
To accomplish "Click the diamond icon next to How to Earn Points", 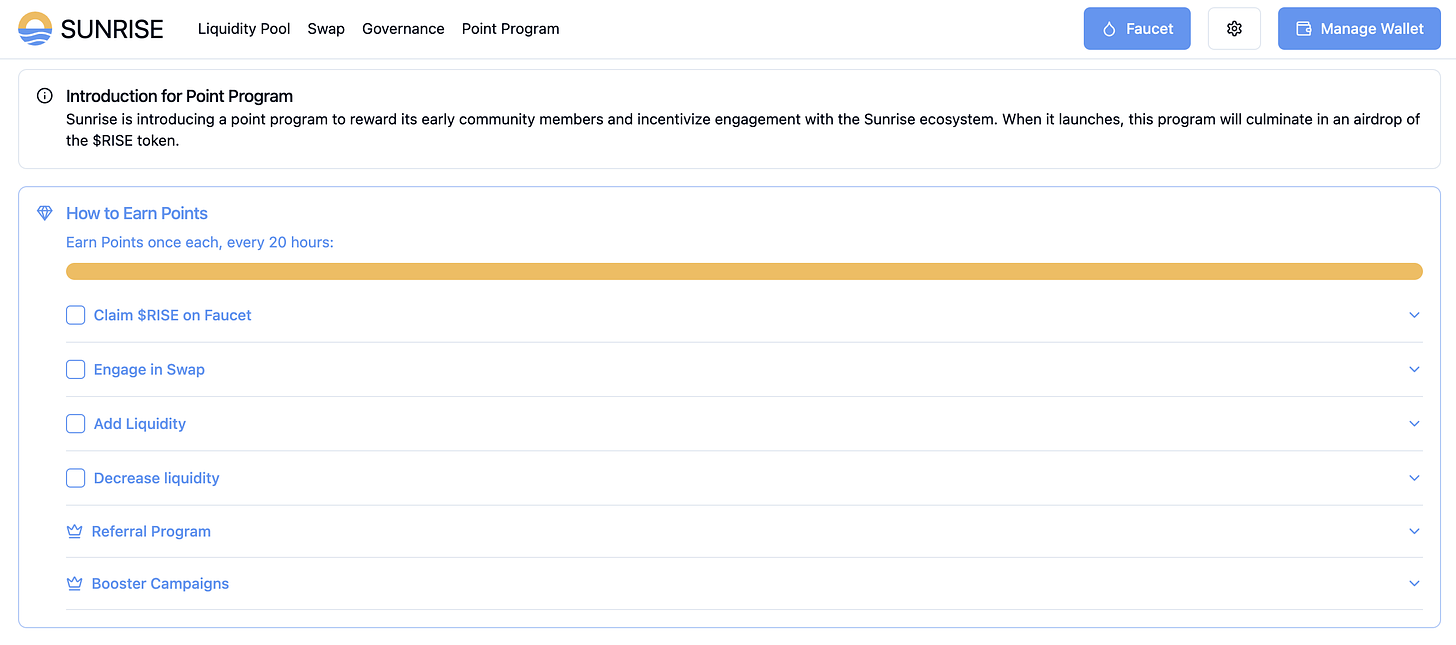I will click(44, 213).
